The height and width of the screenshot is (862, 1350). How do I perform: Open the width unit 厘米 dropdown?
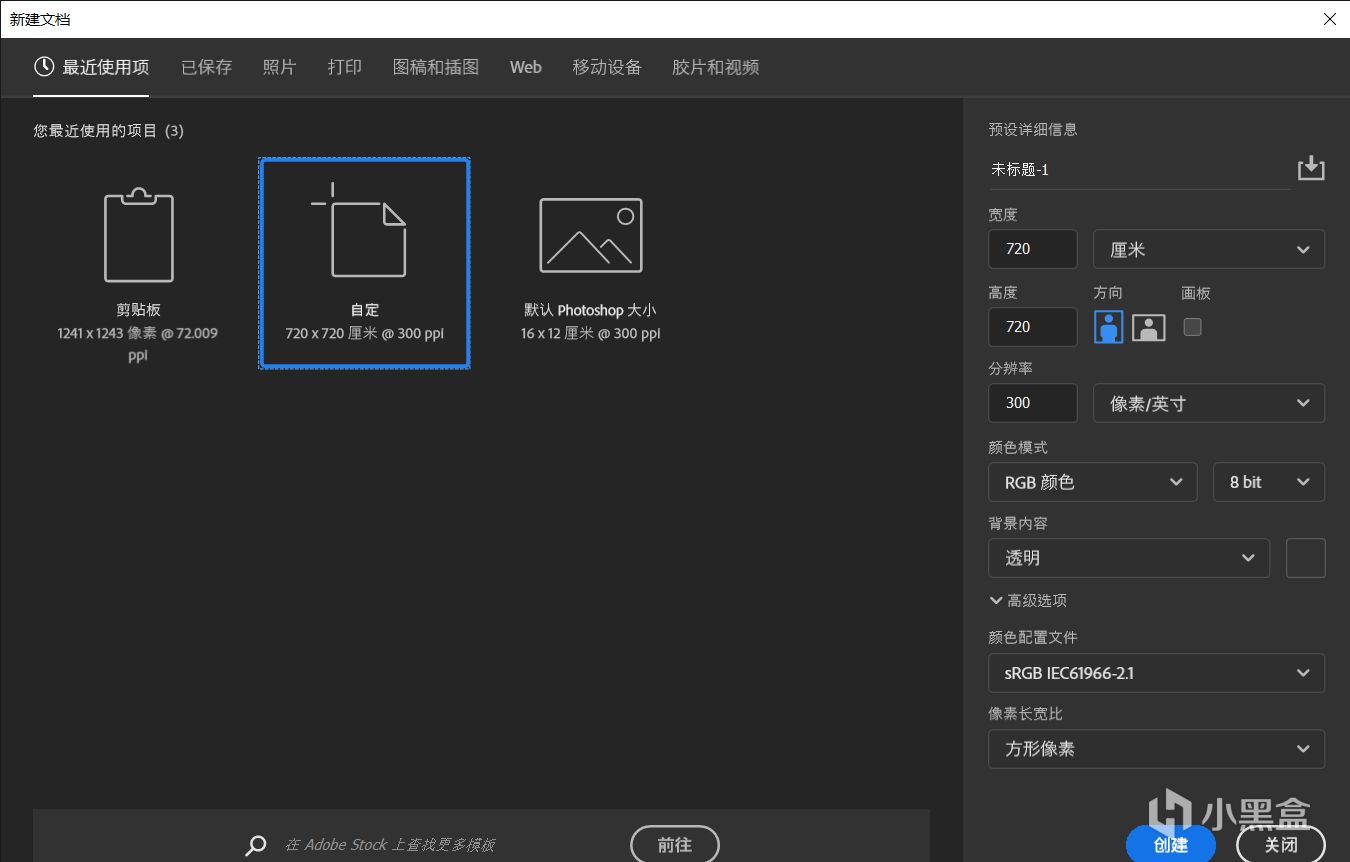tap(1209, 250)
